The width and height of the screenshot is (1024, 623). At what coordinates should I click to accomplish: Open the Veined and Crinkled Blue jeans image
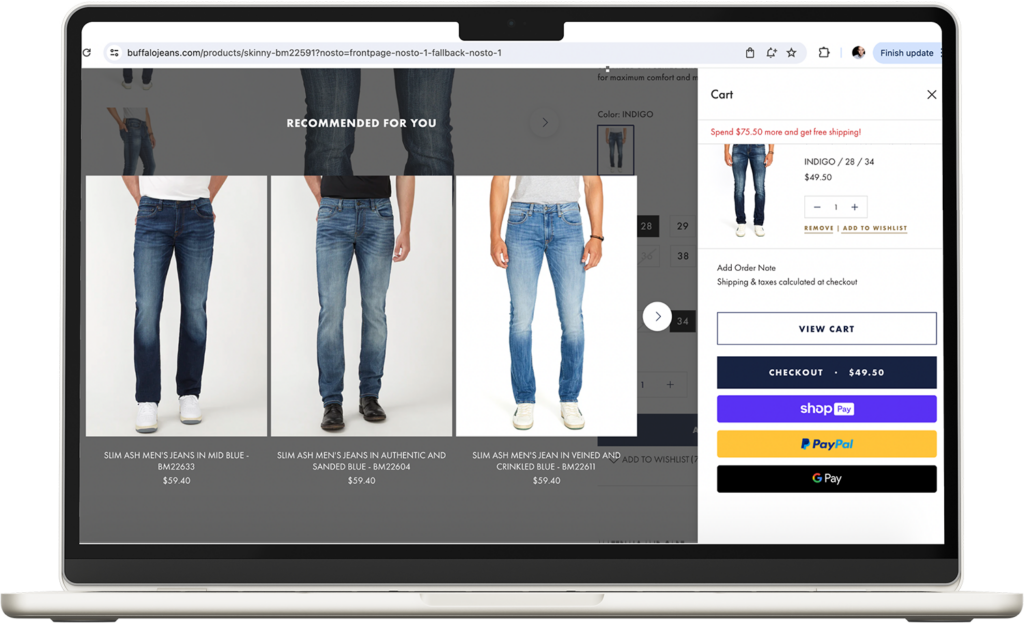click(x=546, y=306)
